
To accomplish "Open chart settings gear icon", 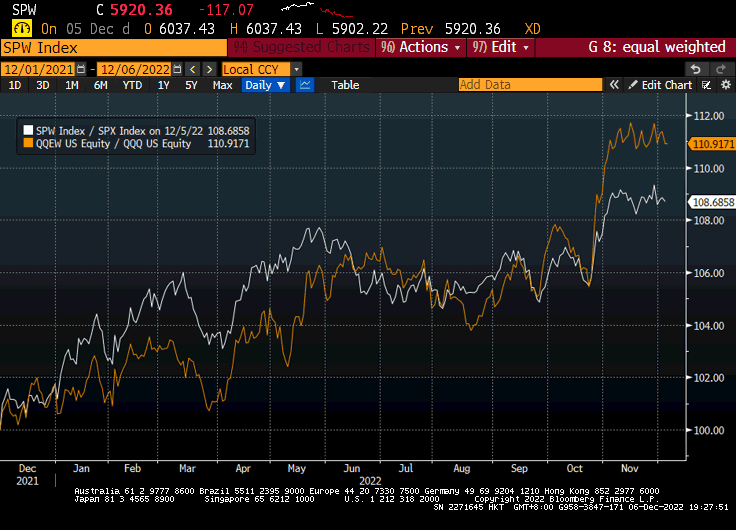I will coord(726,85).
